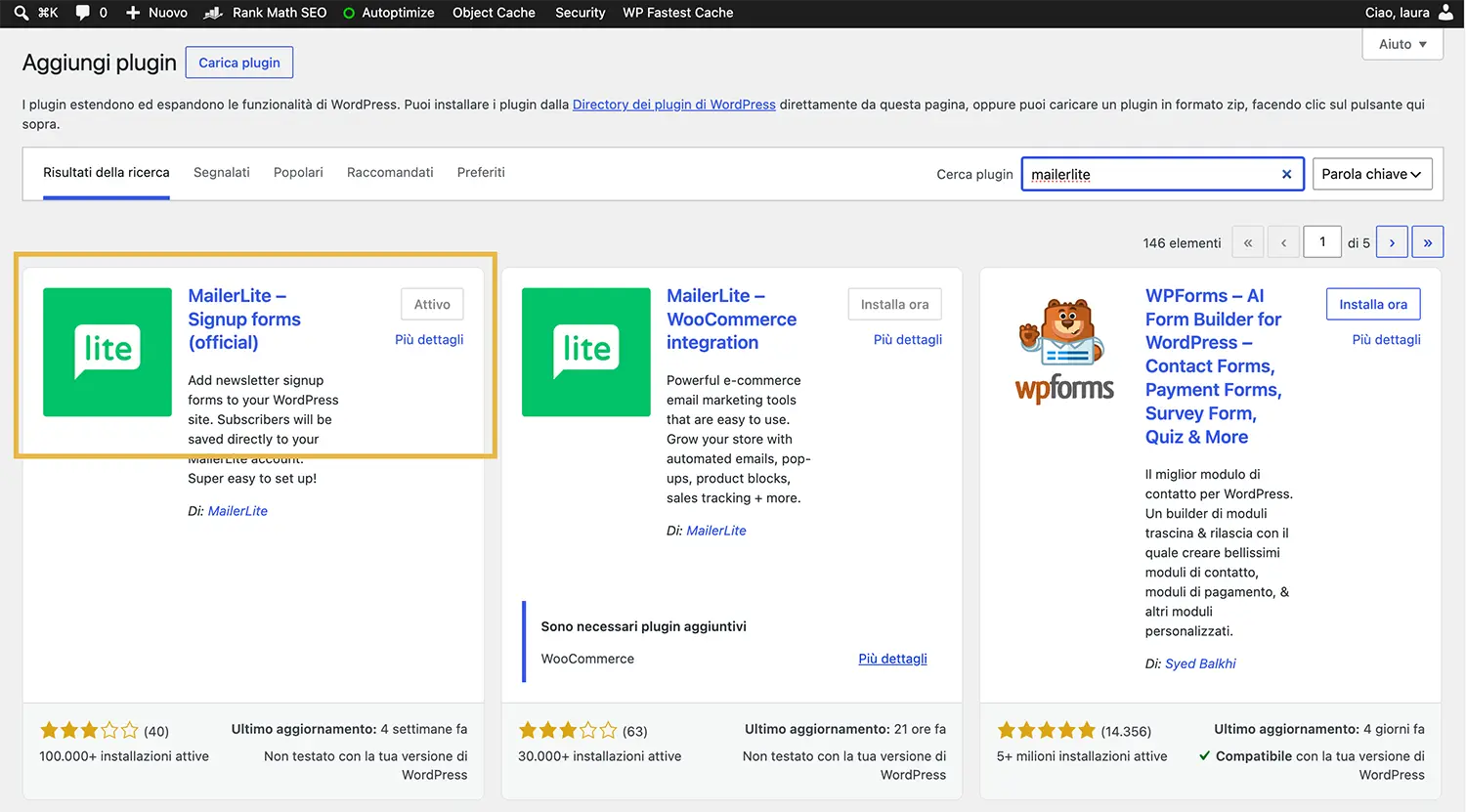Open Più dettagli for the required WooCommerce plugin
This screenshot has height=812, width=1466.
(893, 659)
